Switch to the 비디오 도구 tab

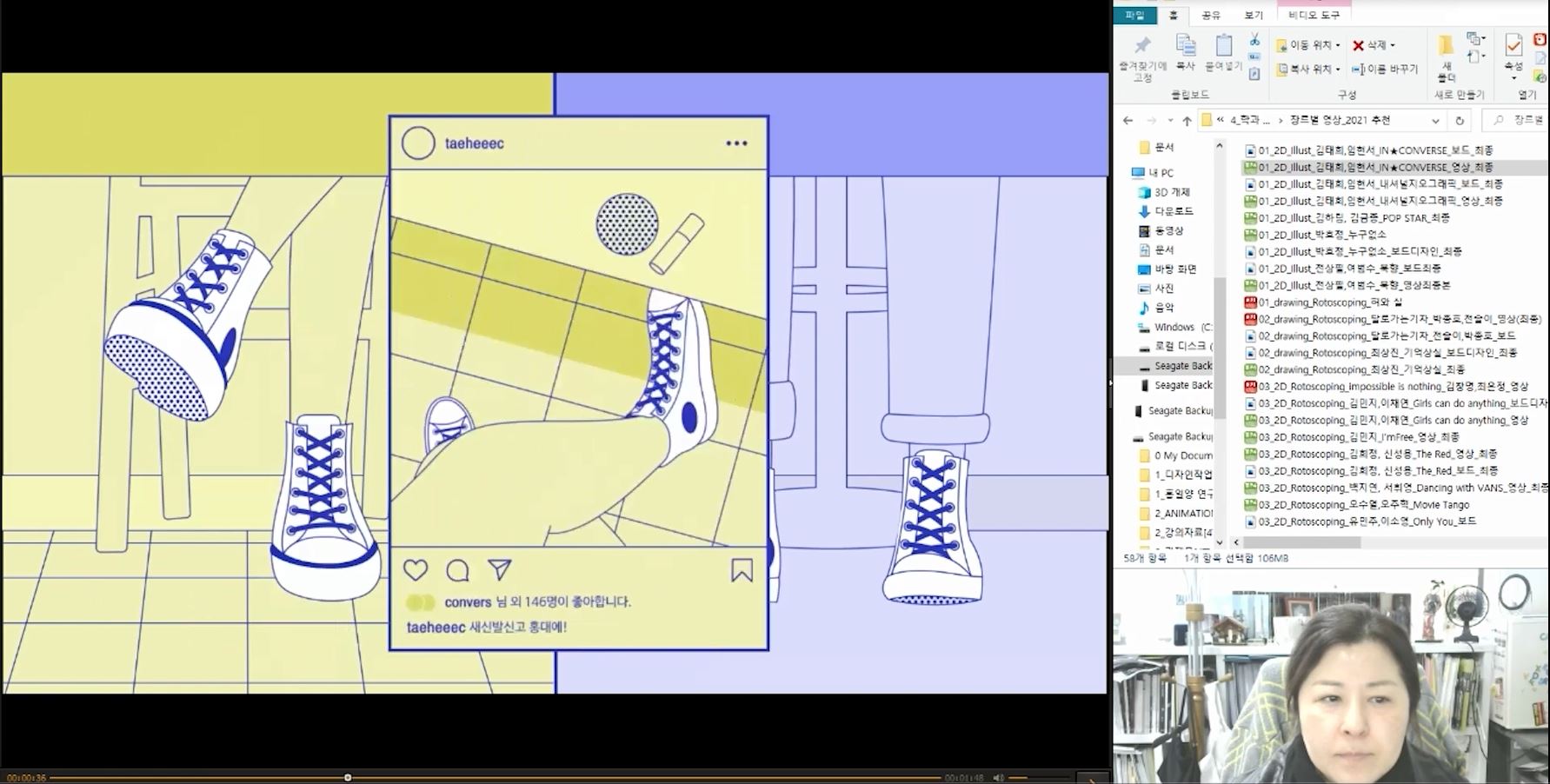(1314, 15)
